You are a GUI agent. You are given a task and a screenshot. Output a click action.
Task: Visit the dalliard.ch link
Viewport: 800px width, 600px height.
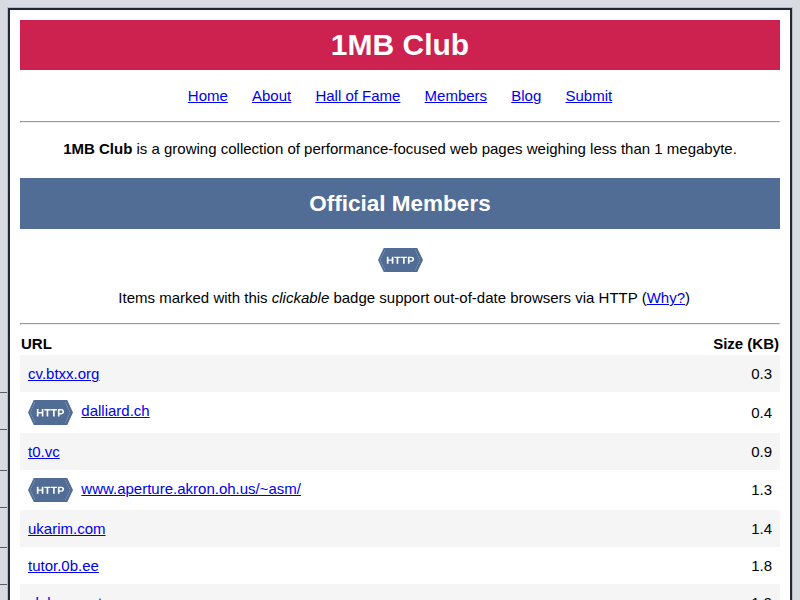pyautogui.click(x=115, y=411)
